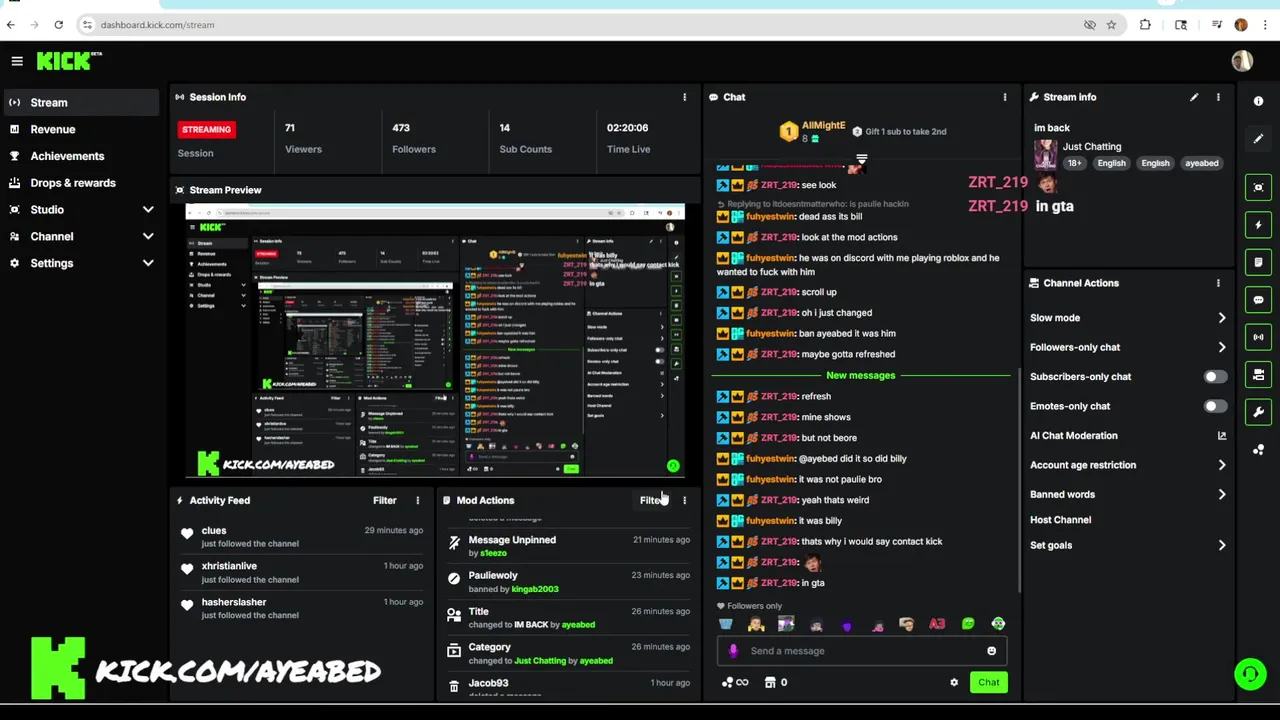Open Activity Feed three-dot menu
This screenshot has width=1280, height=720.
418,500
